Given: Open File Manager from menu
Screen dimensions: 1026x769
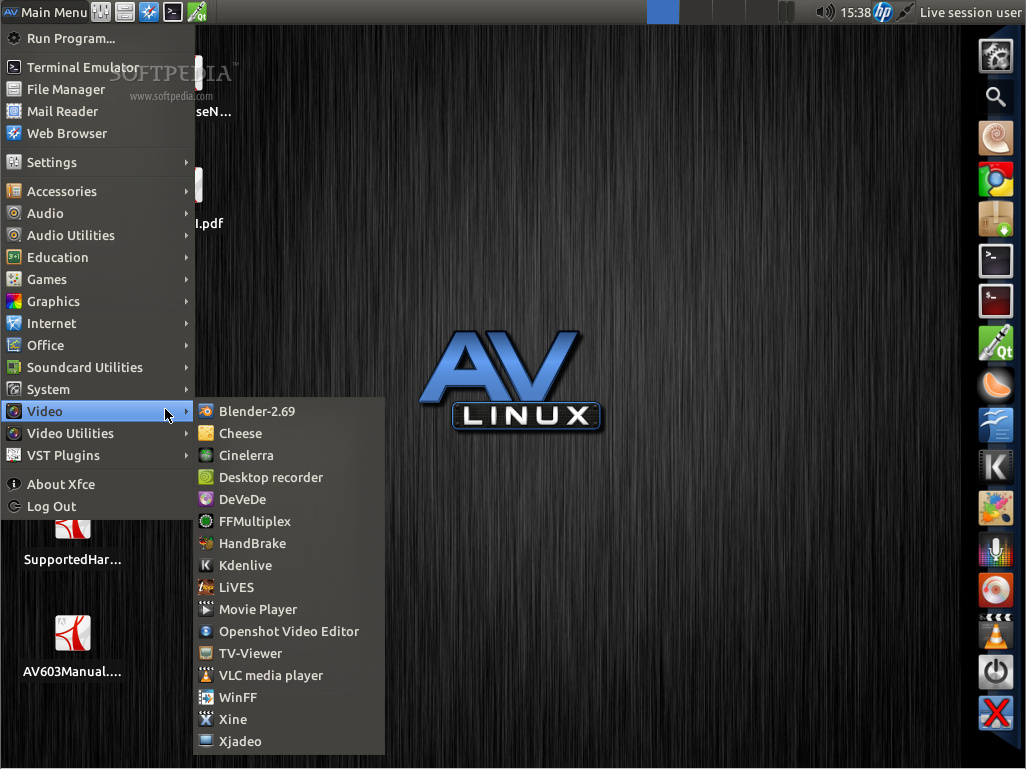Looking at the screenshot, I should pyautogui.click(x=98, y=90).
